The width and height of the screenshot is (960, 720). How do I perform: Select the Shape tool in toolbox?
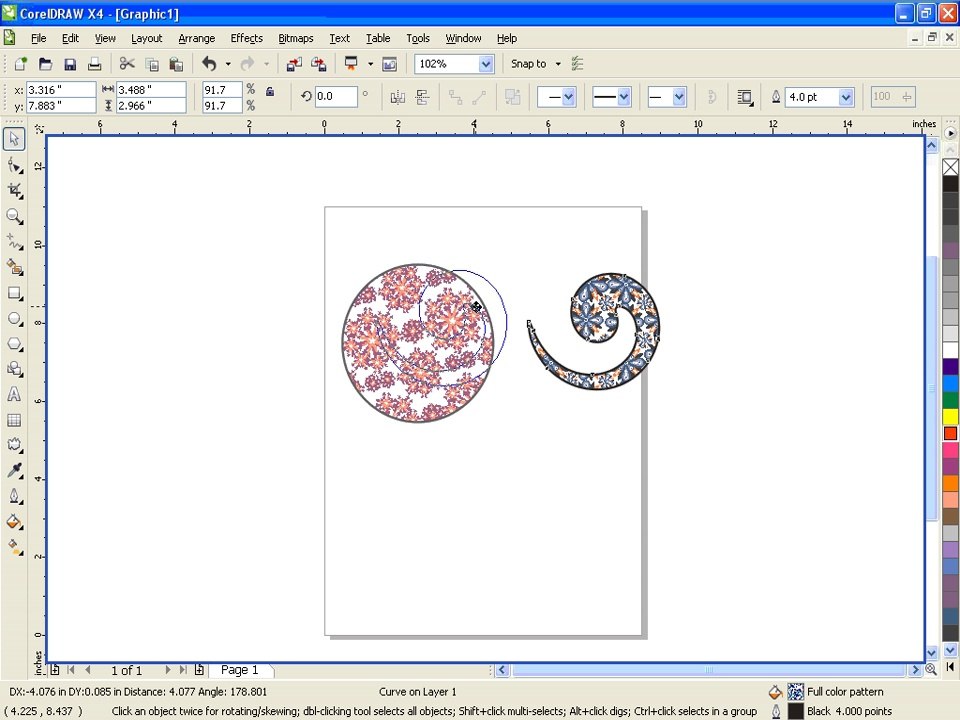(14, 165)
